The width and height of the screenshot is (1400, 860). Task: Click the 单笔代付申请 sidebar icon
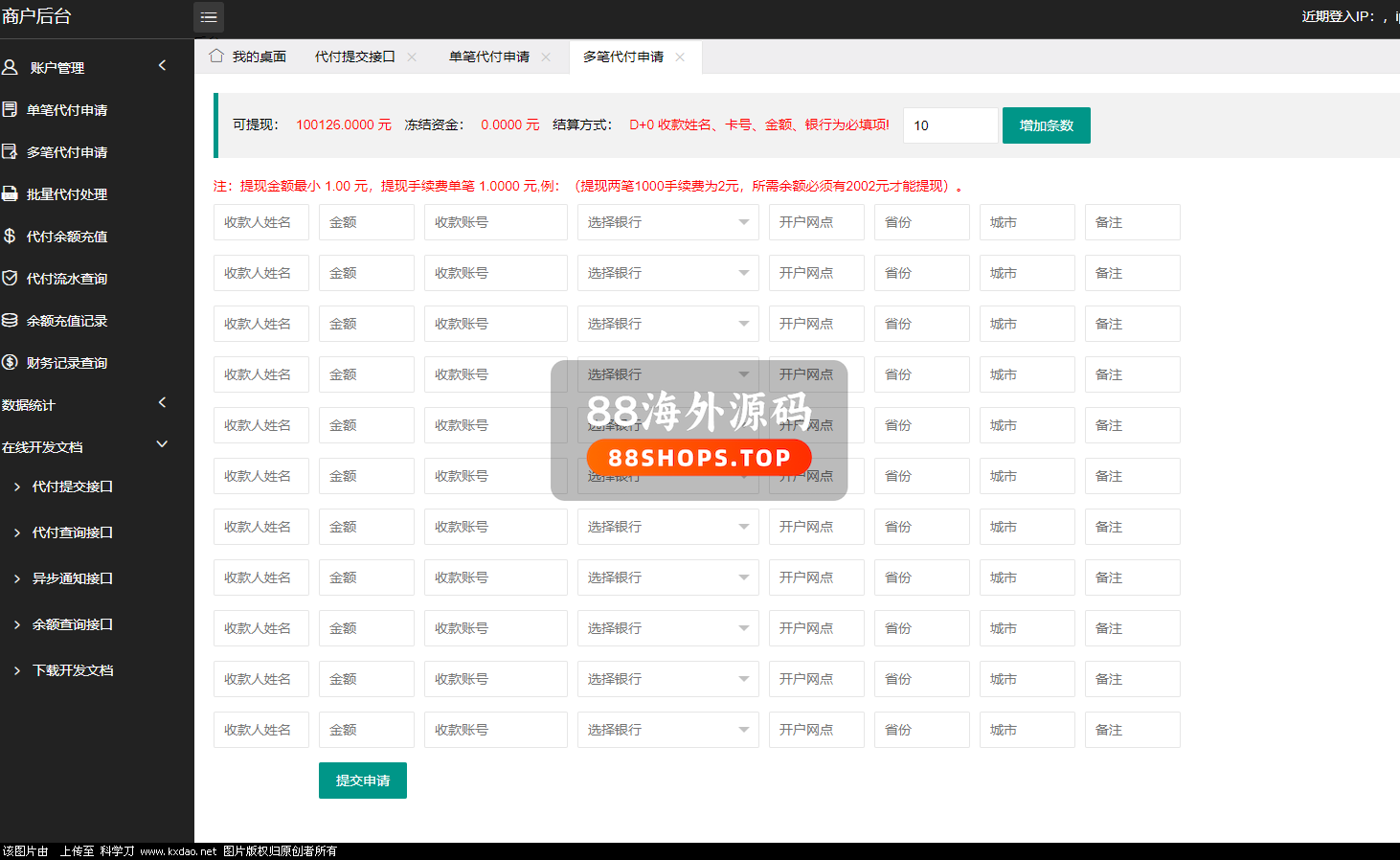(x=11, y=109)
